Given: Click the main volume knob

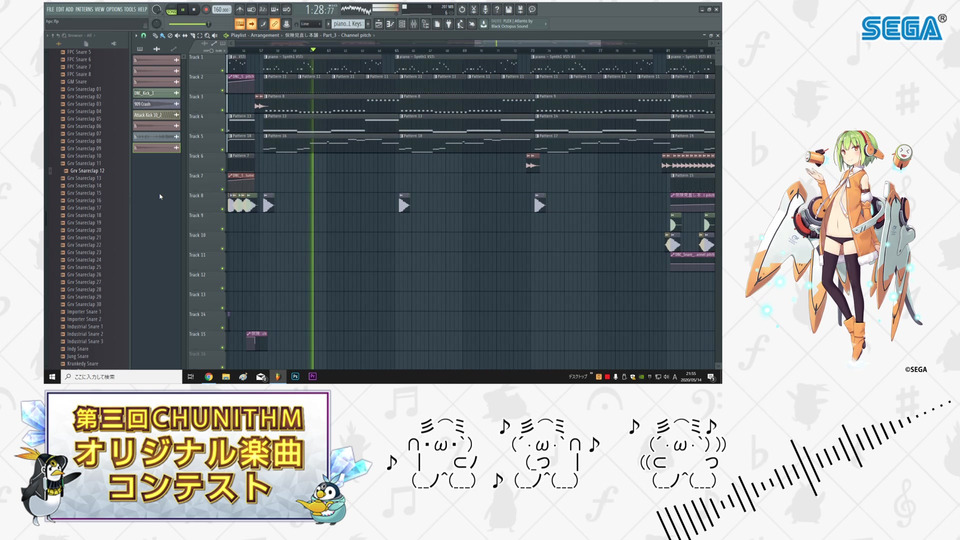Looking at the screenshot, I should pyautogui.click(x=156, y=9).
